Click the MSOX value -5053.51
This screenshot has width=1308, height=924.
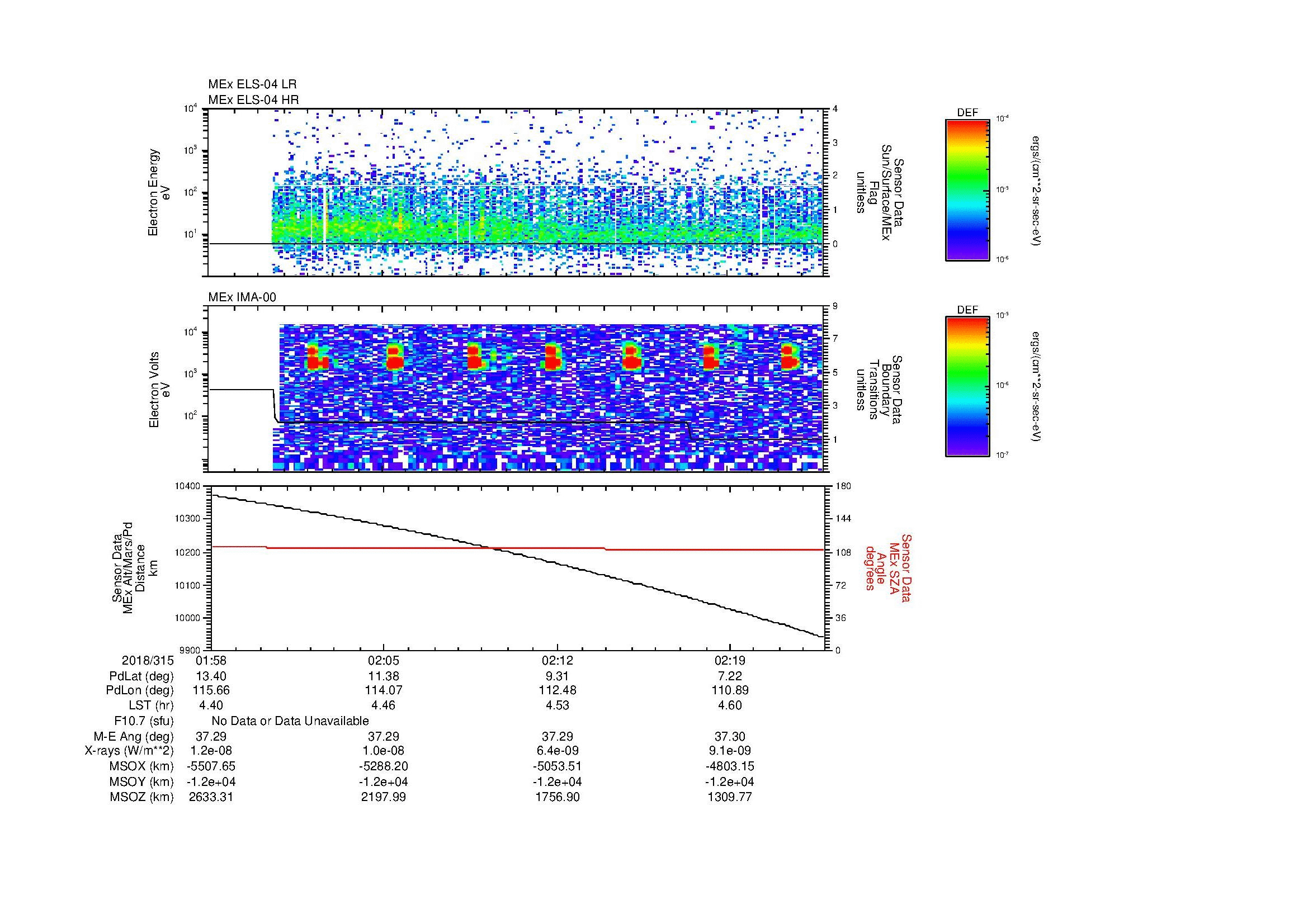[557, 766]
